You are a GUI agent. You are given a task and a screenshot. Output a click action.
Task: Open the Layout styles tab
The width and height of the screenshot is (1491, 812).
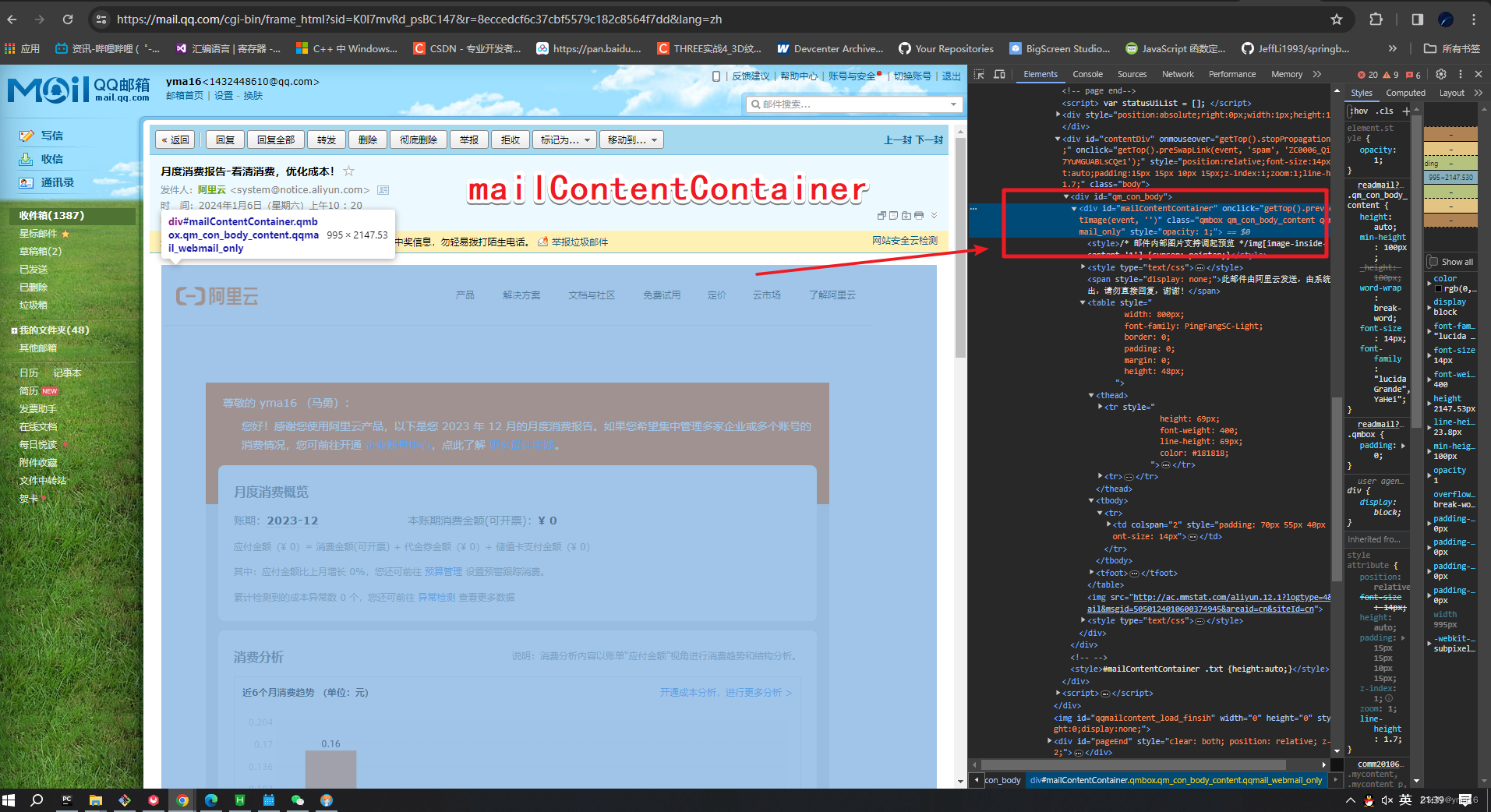(1451, 93)
